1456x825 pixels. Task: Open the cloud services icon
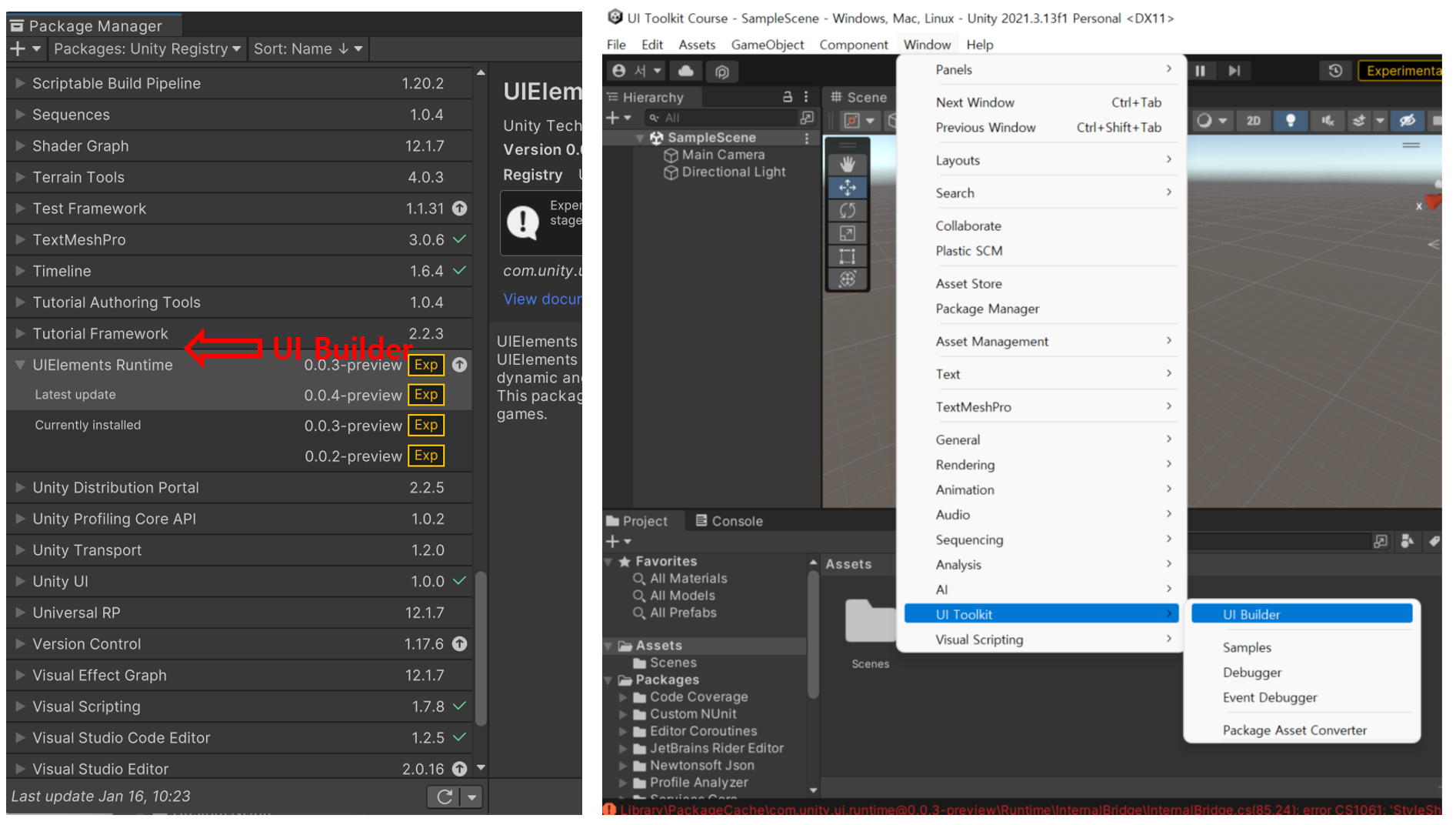click(x=685, y=71)
